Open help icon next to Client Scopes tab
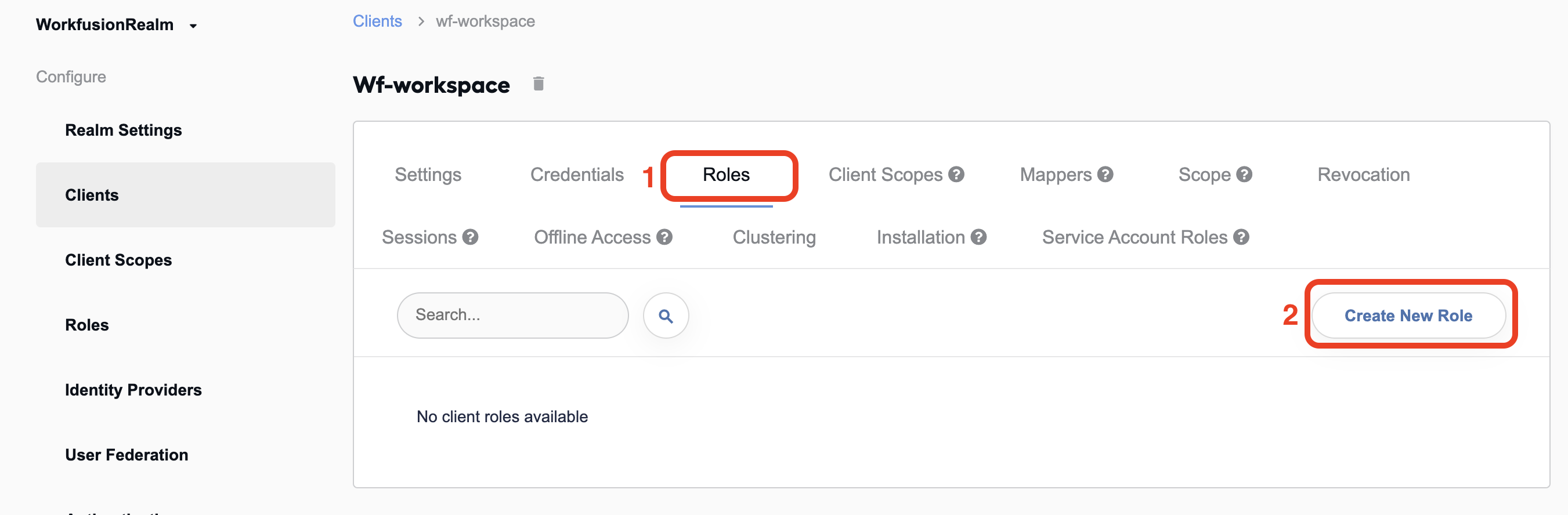Viewport: 1568px width, 515px height. point(956,175)
